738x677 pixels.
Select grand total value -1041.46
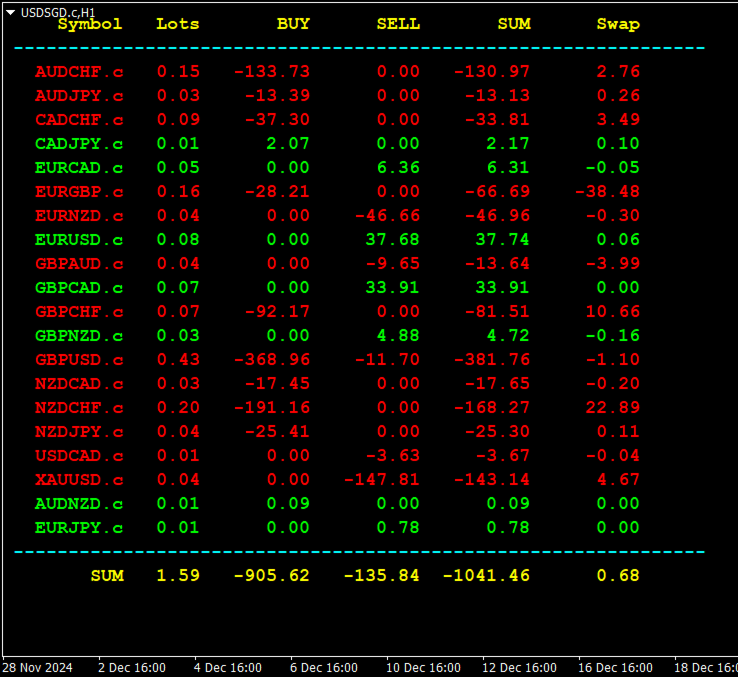click(487, 576)
